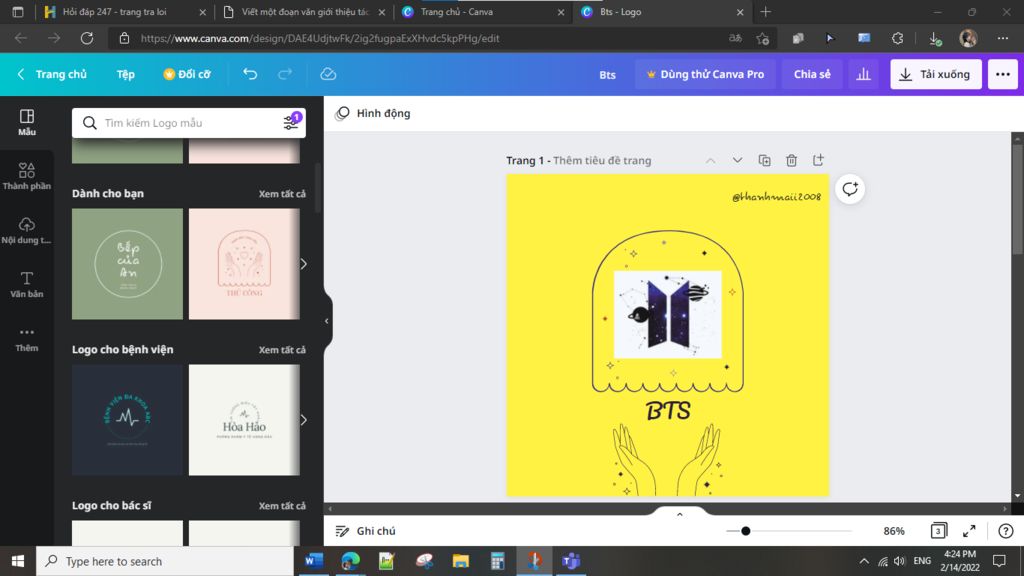Go back to Trang chủ home
1024x576 pixels.
tap(52, 74)
